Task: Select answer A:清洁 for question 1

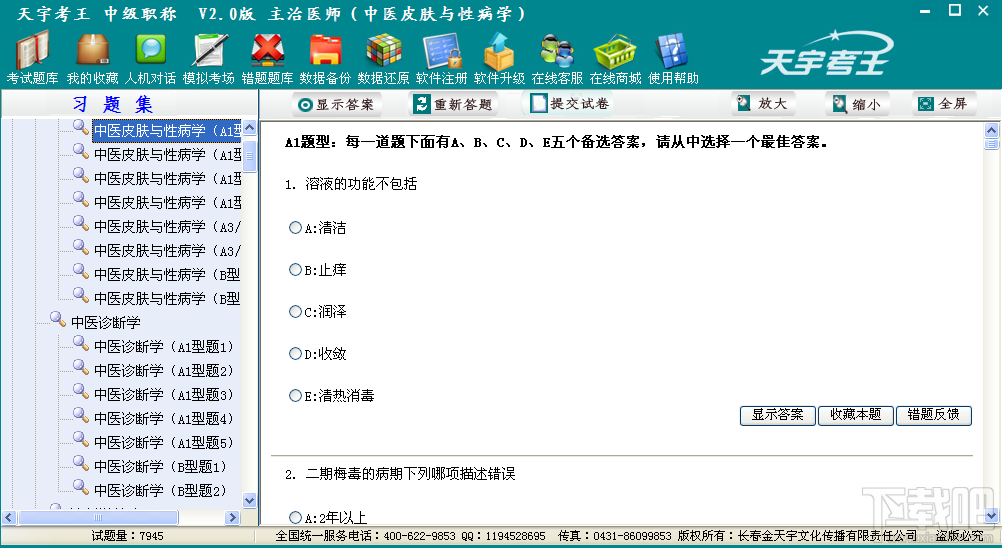Action: pyautogui.click(x=295, y=227)
